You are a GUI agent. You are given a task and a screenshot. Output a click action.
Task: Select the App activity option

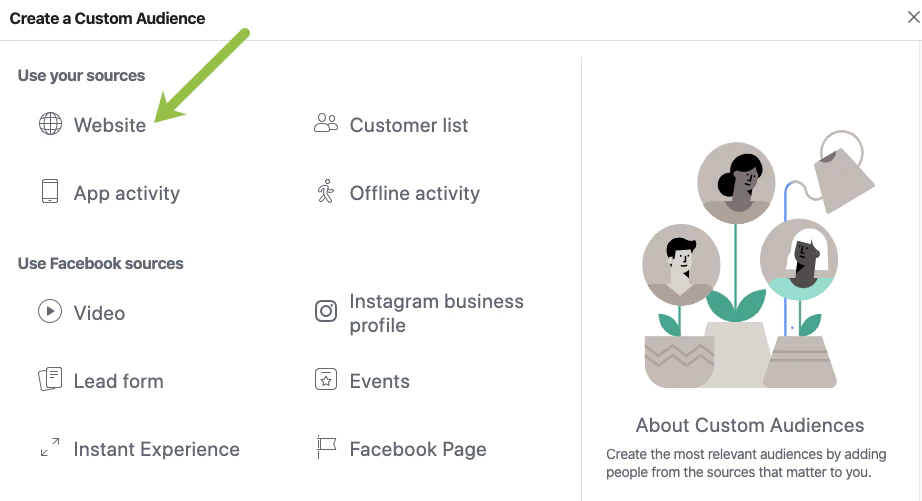[x=127, y=193]
